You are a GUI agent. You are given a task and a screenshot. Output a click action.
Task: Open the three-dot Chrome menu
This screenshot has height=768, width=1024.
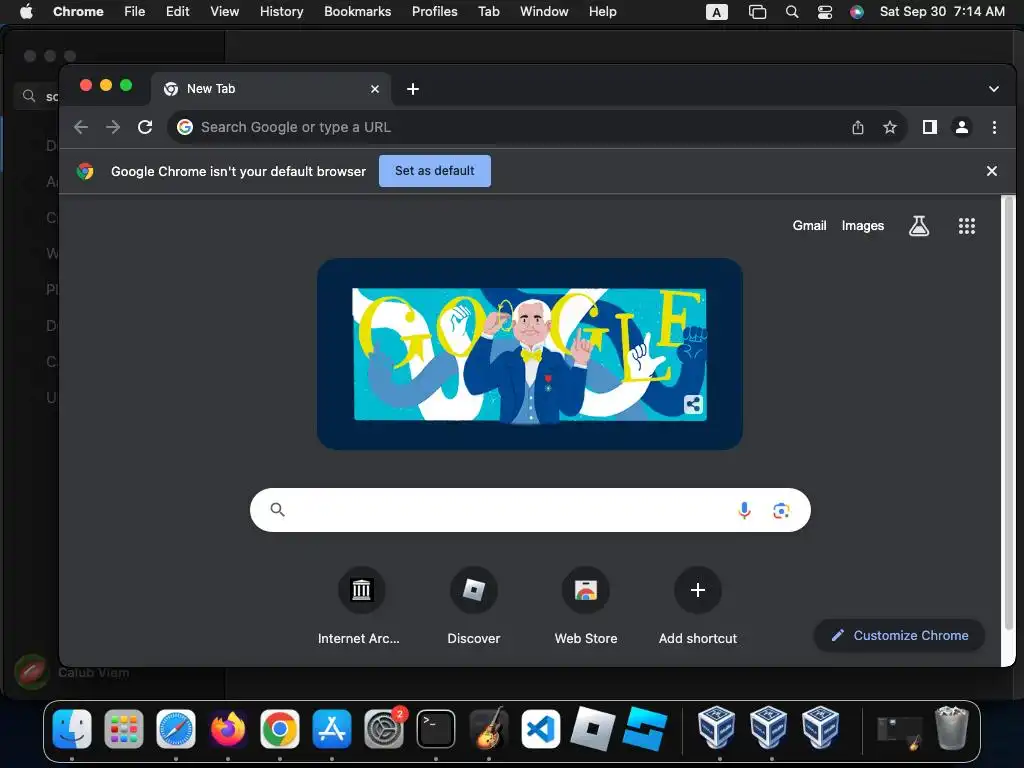pos(994,127)
